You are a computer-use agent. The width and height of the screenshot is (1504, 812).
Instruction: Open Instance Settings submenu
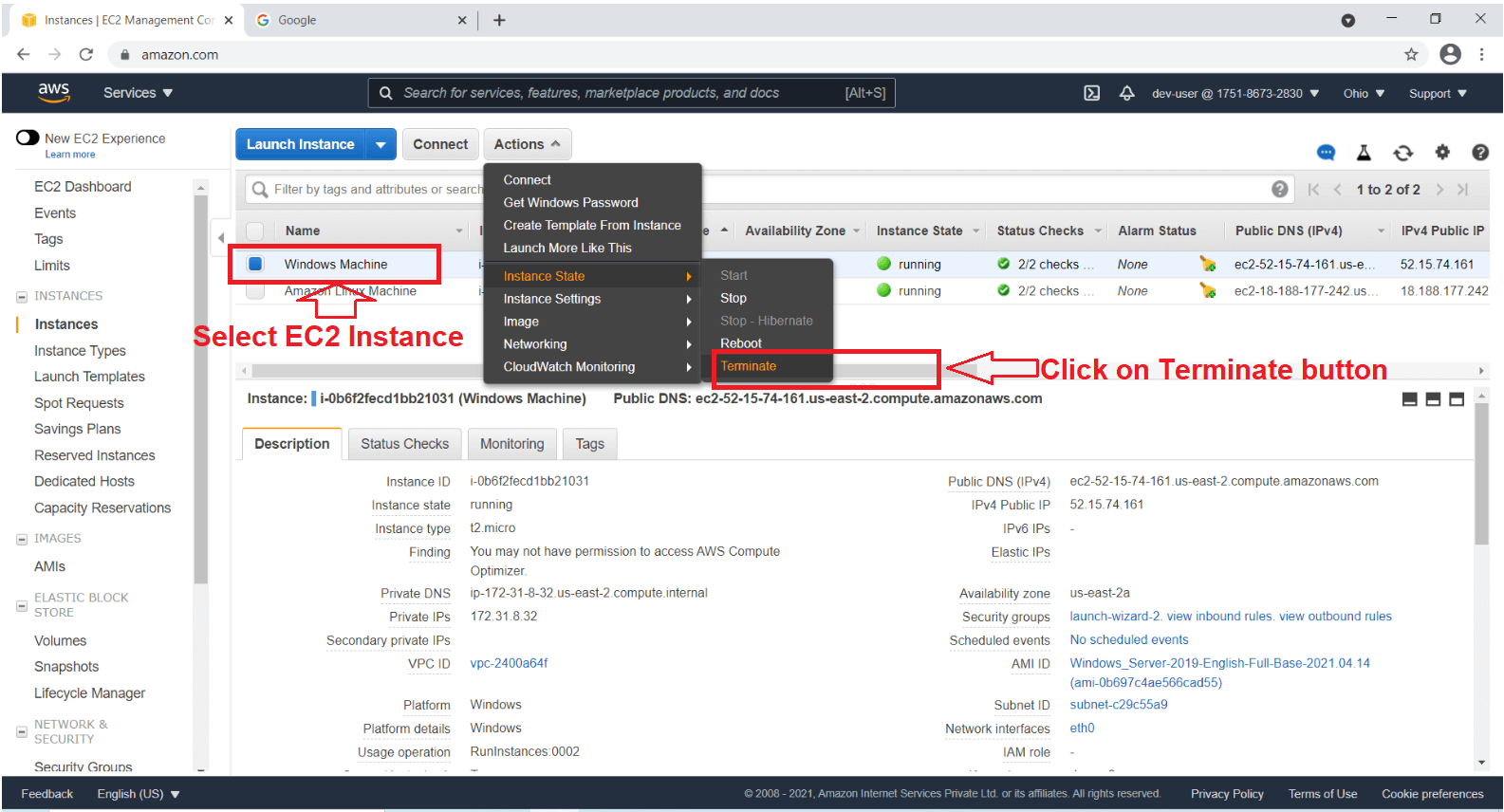593,299
